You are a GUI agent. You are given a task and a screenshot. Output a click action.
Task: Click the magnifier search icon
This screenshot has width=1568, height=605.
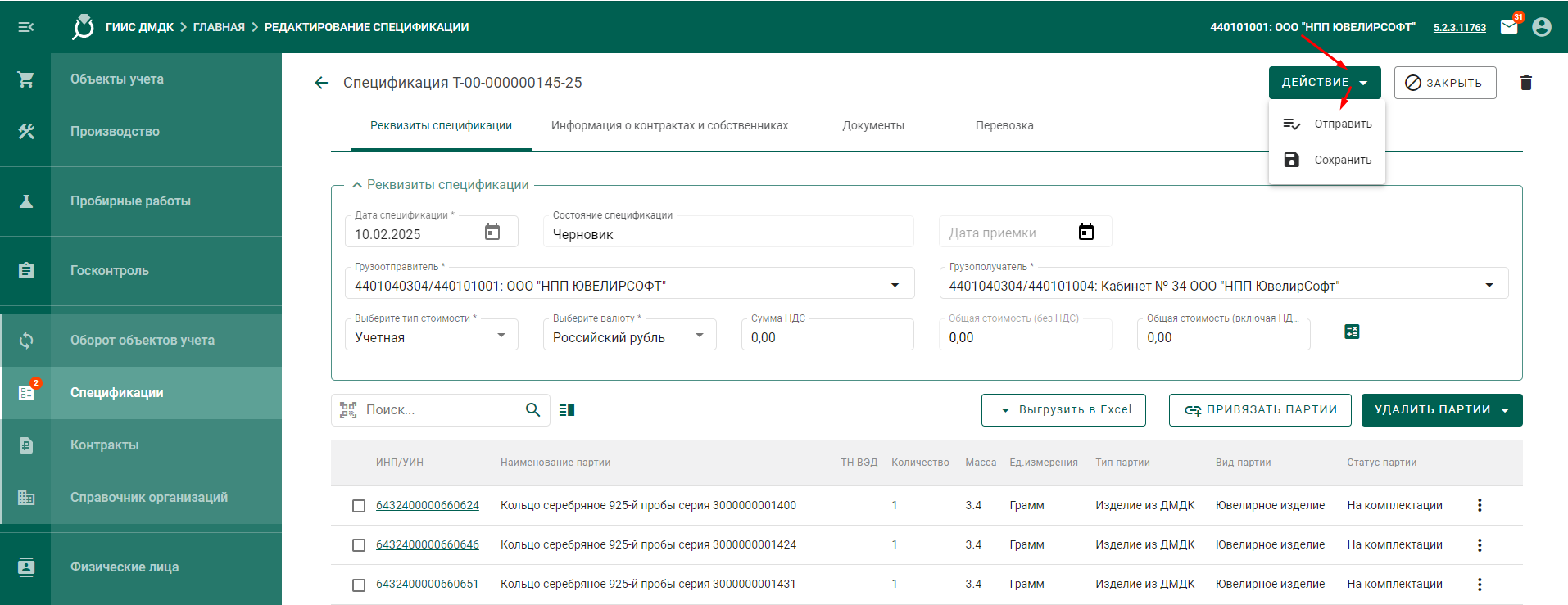point(532,410)
